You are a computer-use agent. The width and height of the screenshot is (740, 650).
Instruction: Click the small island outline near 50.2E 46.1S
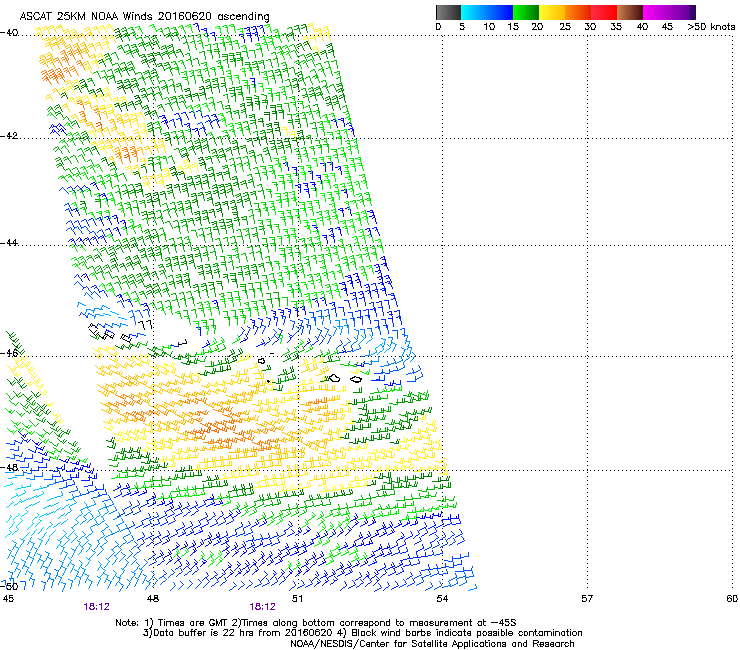click(261, 361)
